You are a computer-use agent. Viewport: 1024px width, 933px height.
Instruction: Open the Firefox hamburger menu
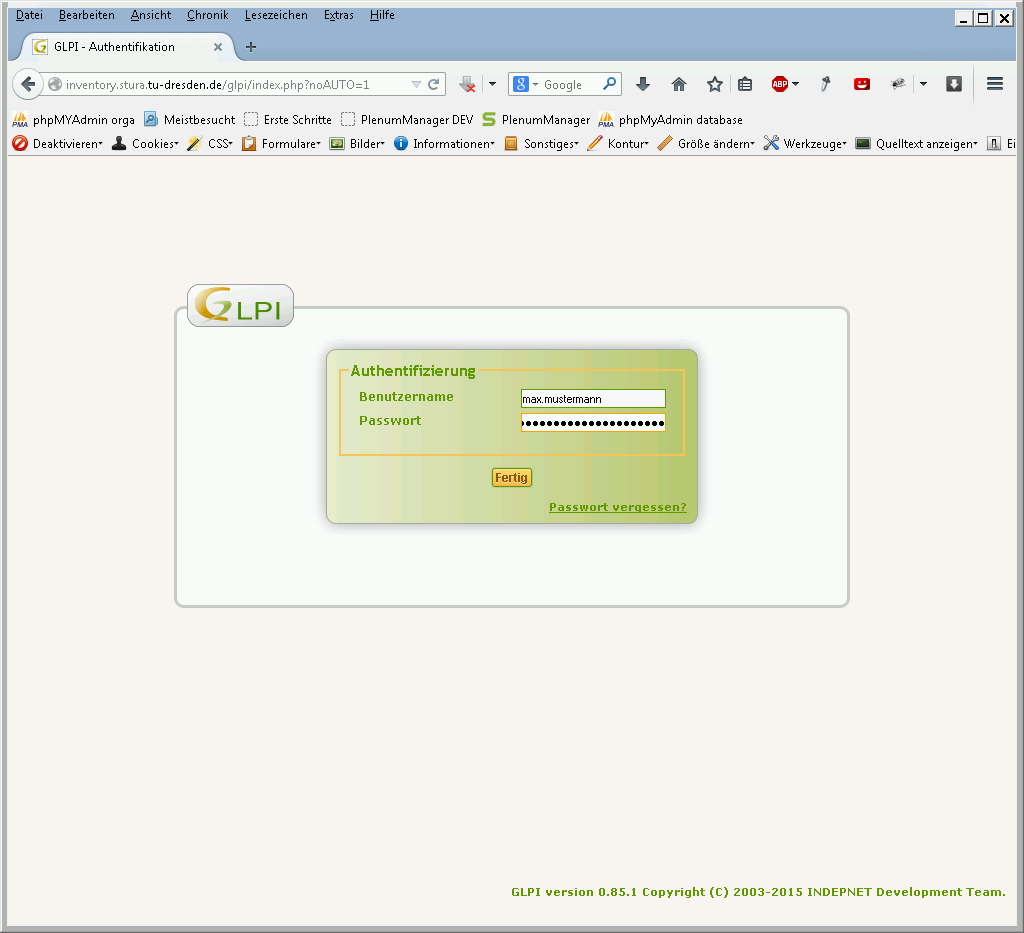994,85
